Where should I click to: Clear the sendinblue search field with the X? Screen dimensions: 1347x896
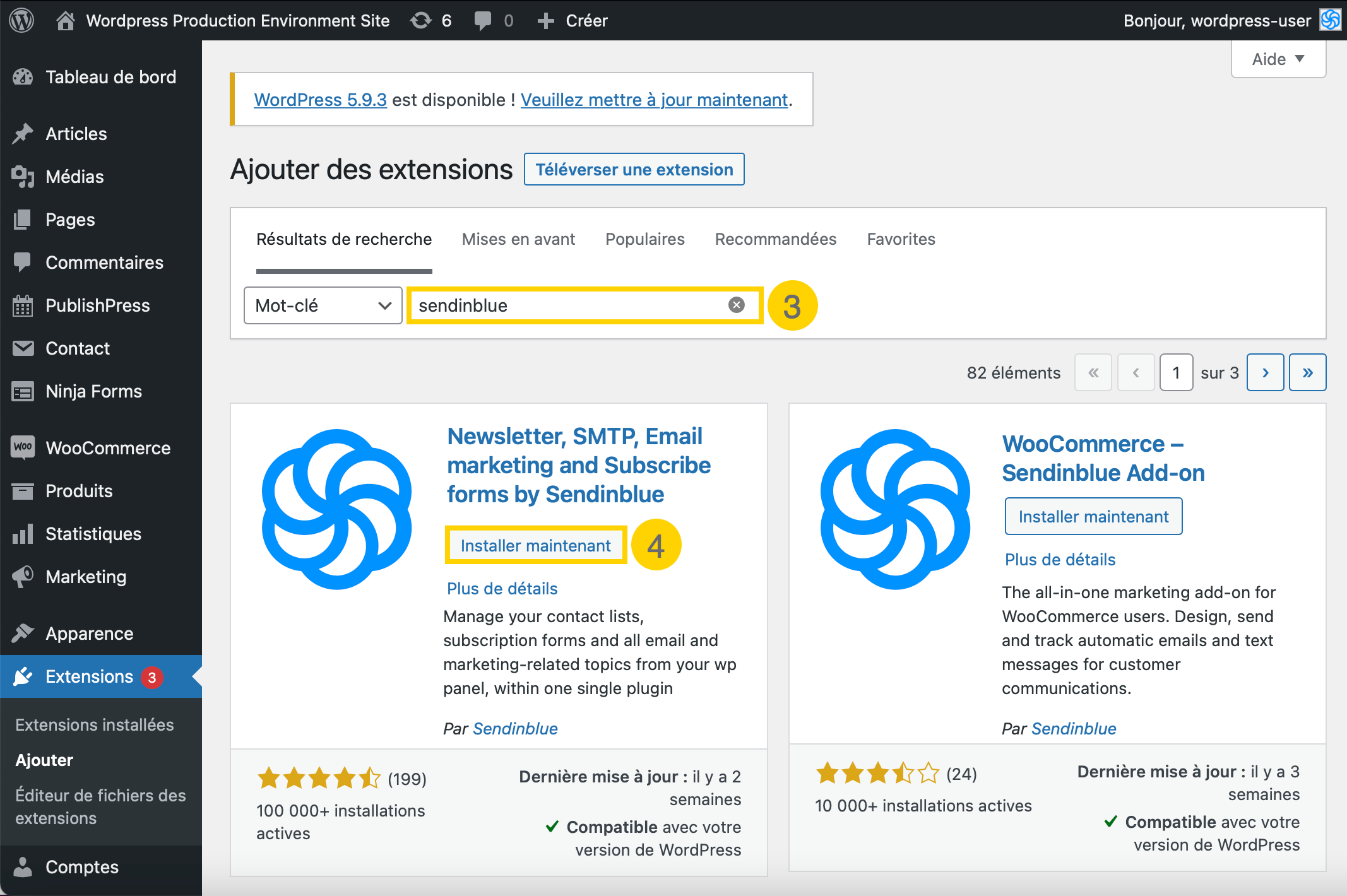735,305
